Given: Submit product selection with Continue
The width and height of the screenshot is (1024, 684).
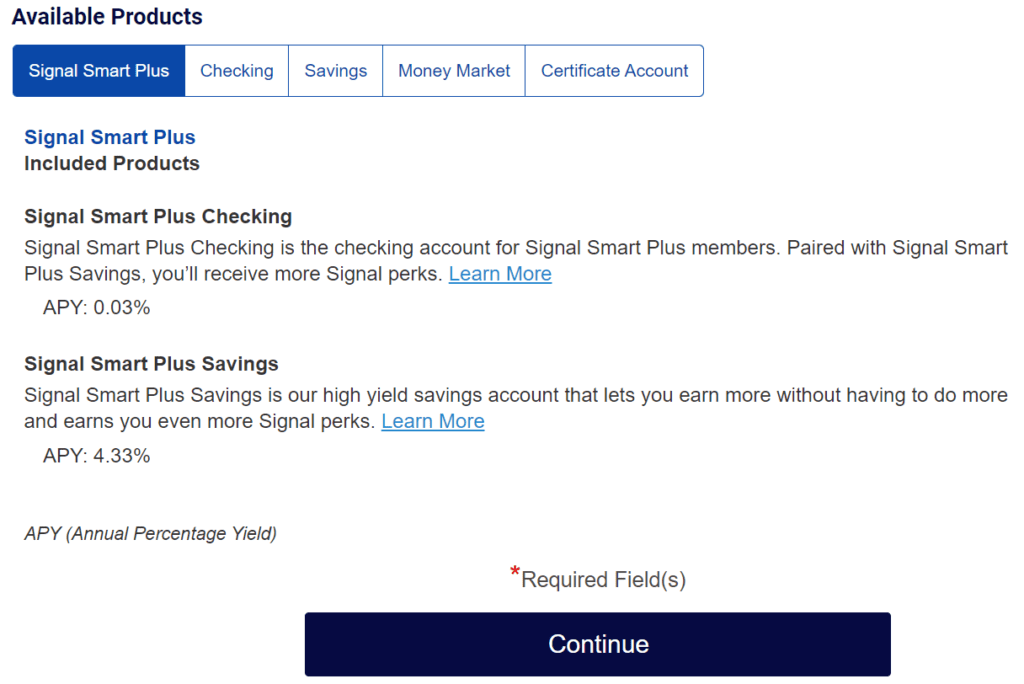Looking at the screenshot, I should pos(597,644).
